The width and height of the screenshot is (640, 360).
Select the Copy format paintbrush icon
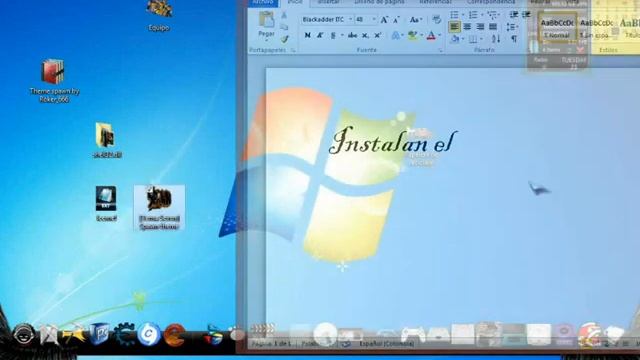[284, 39]
